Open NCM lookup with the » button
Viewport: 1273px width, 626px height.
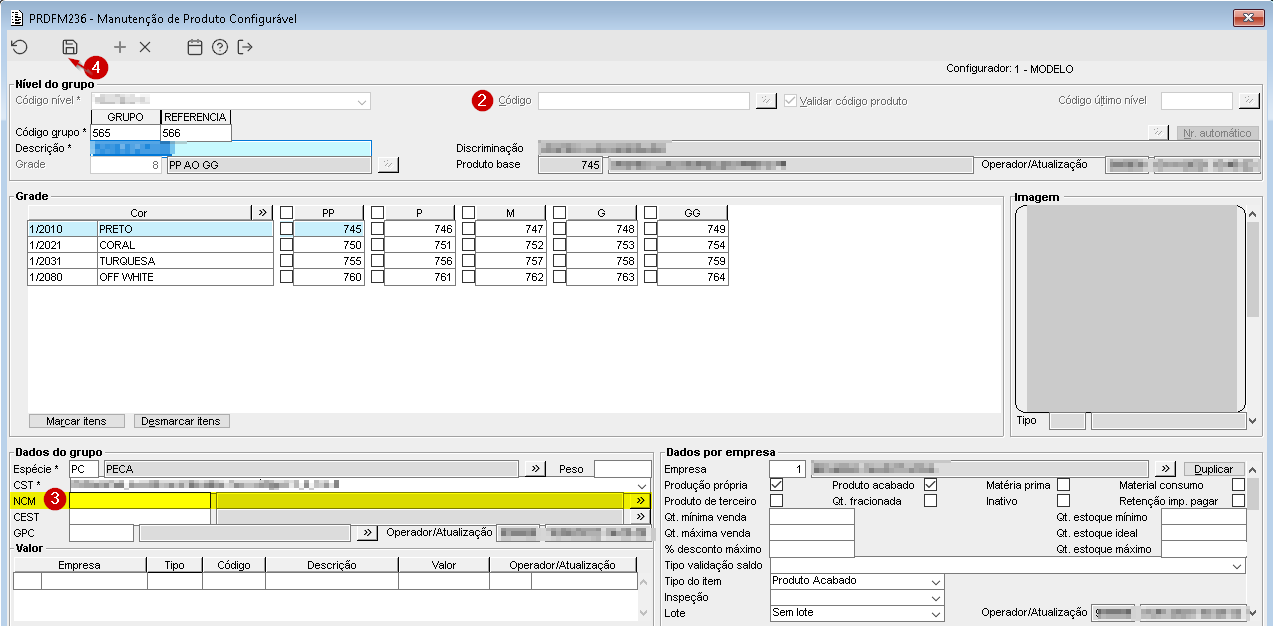tap(639, 500)
